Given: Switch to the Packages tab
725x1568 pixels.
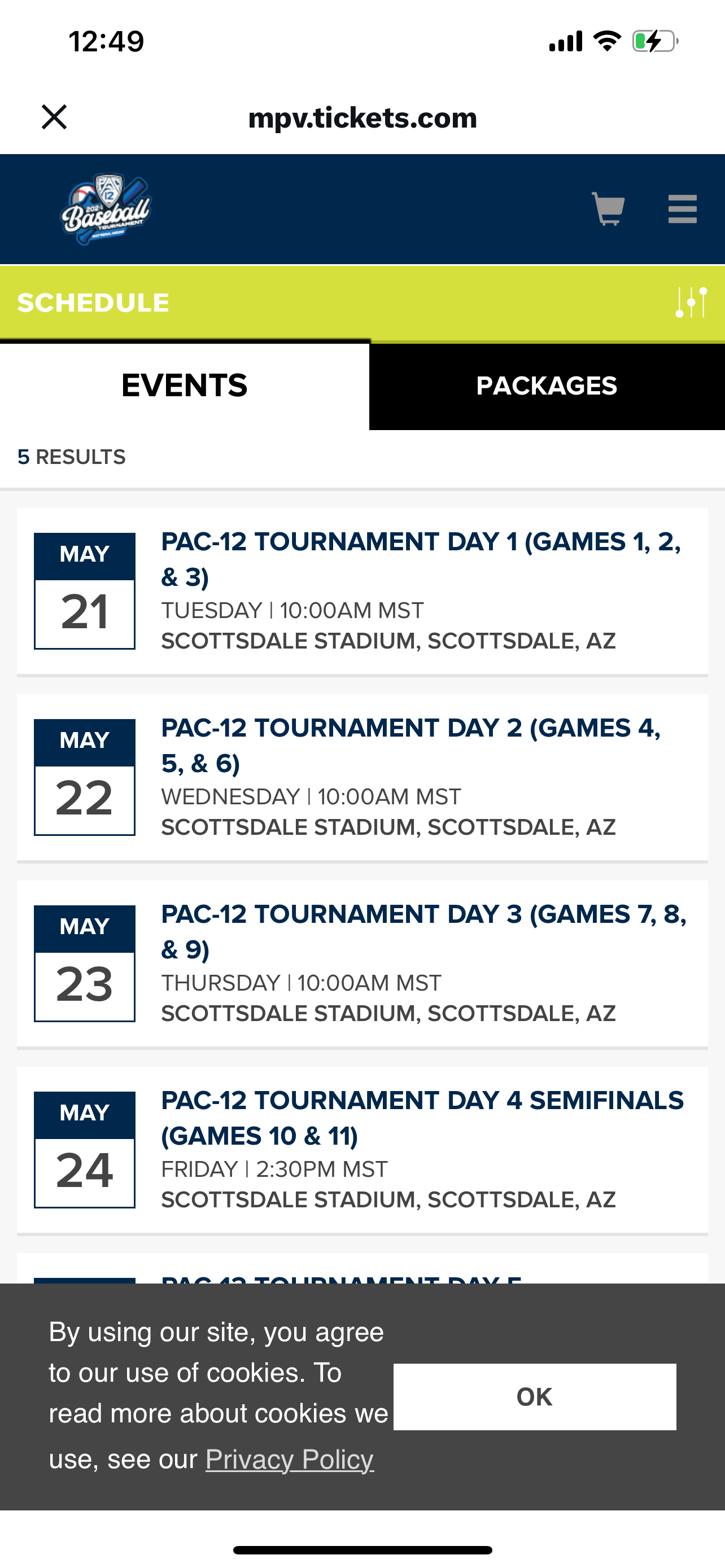Looking at the screenshot, I should (547, 386).
